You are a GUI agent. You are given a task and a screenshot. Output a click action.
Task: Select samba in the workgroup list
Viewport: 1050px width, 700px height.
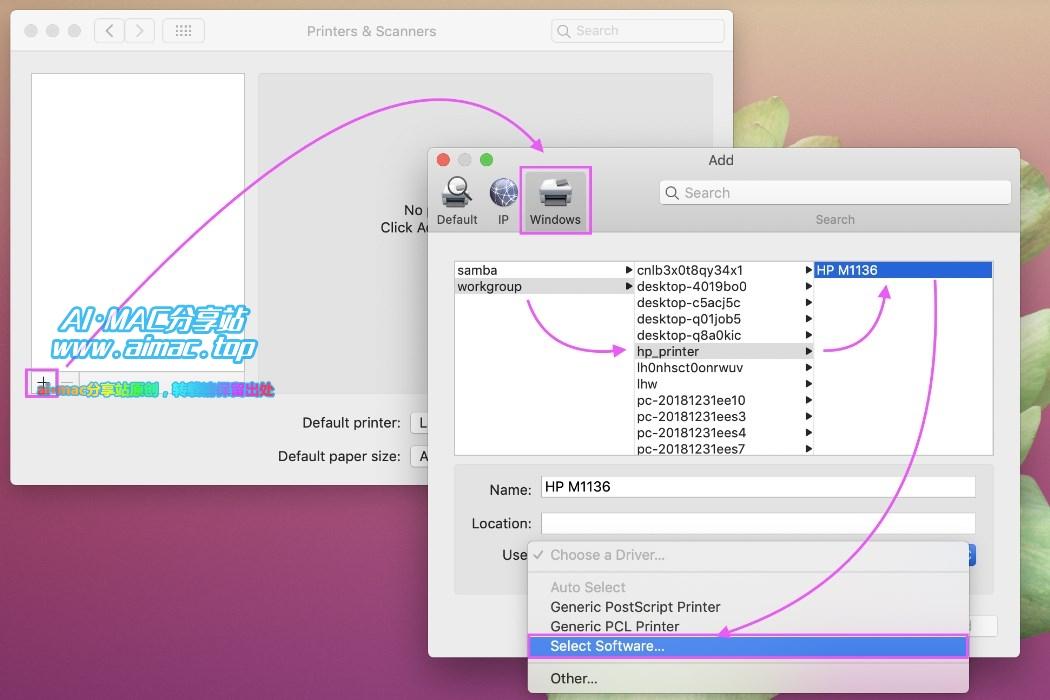(544, 270)
